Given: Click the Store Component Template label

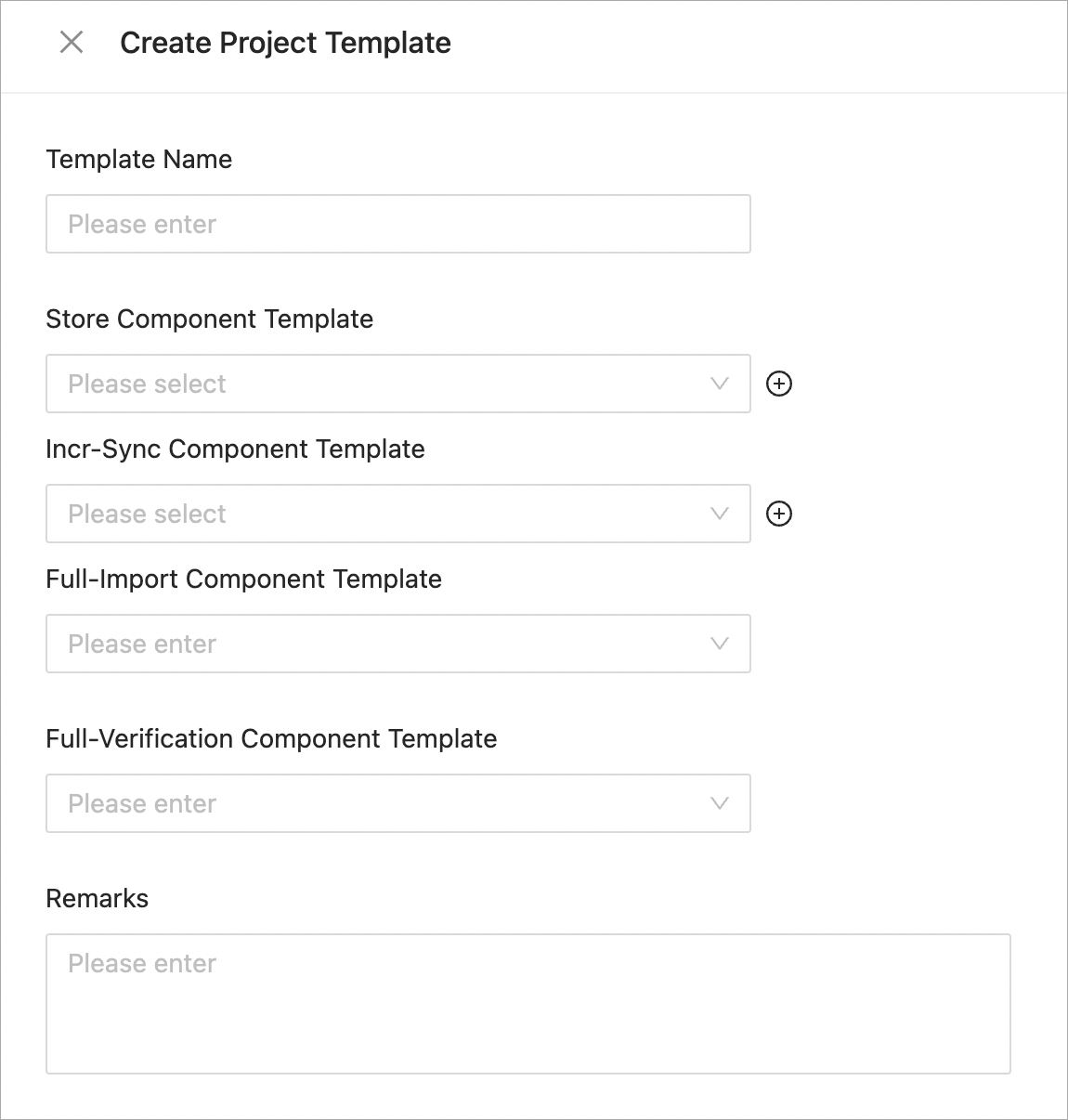Looking at the screenshot, I should [210, 319].
